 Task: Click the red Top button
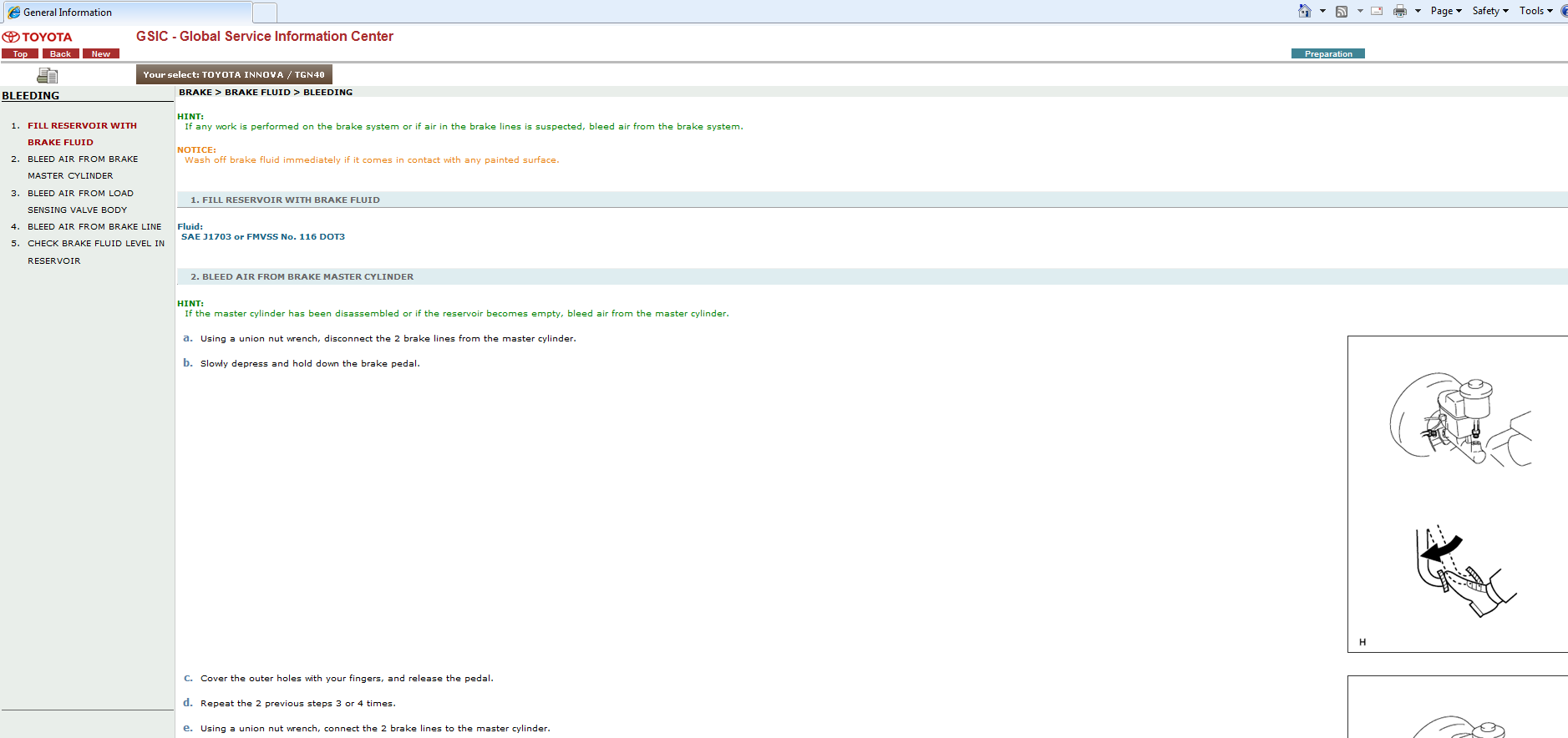tap(20, 54)
